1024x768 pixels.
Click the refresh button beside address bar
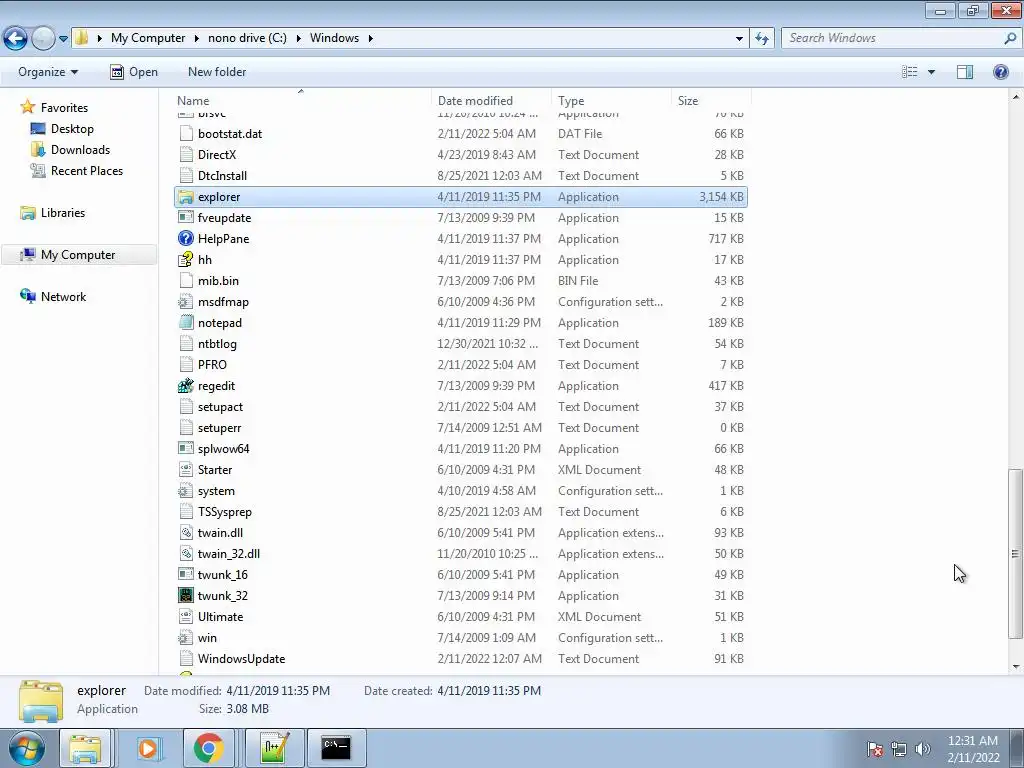coord(761,38)
